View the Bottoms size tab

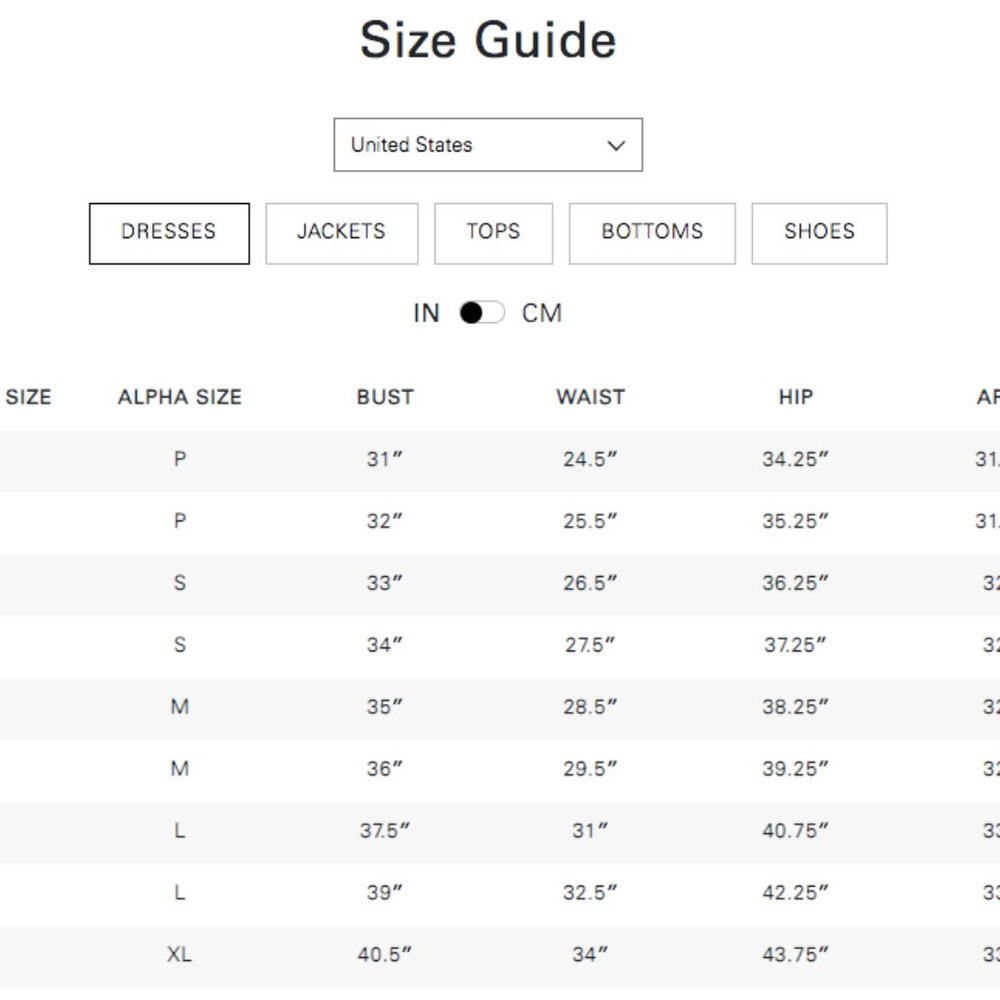tap(652, 233)
